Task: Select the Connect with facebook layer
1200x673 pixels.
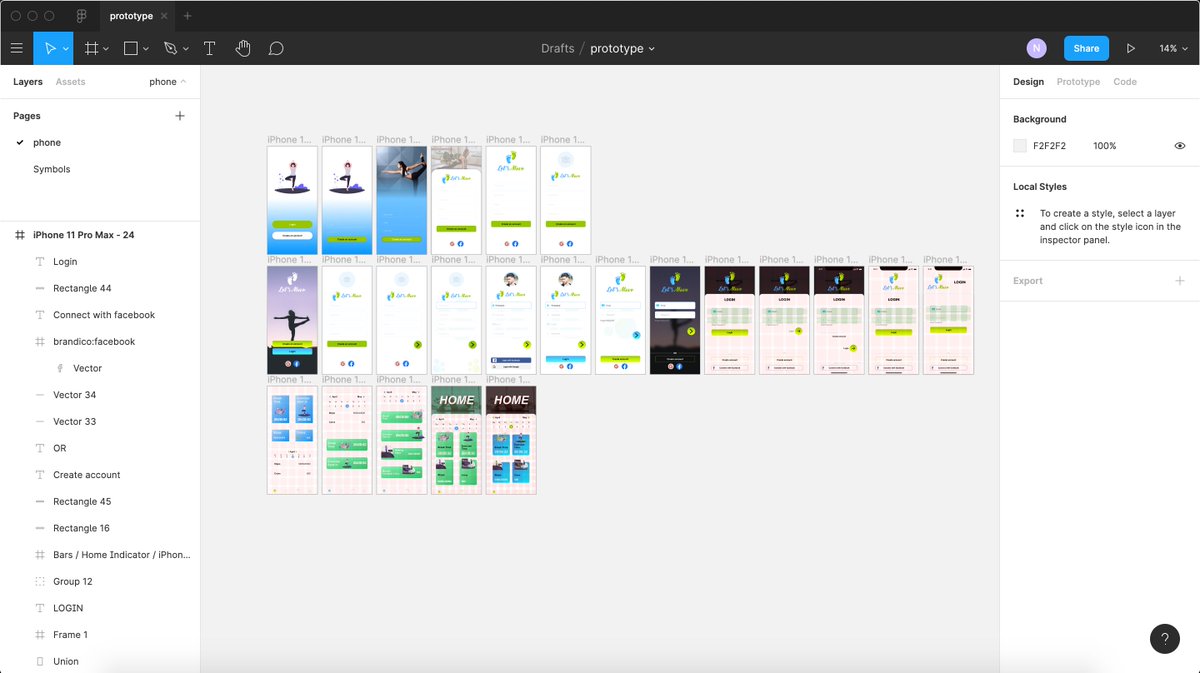Action: [104, 315]
